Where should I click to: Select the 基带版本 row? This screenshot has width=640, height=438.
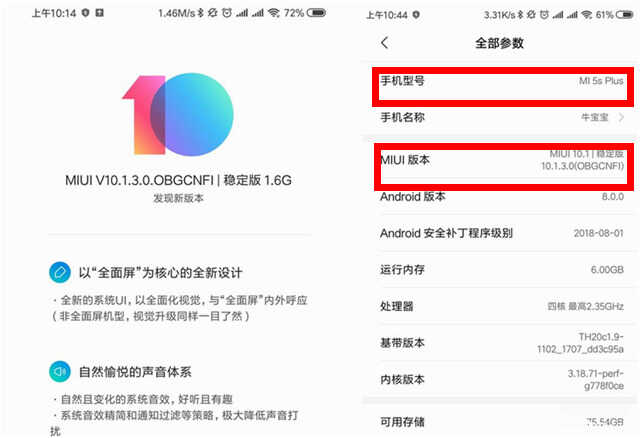tap(502, 343)
